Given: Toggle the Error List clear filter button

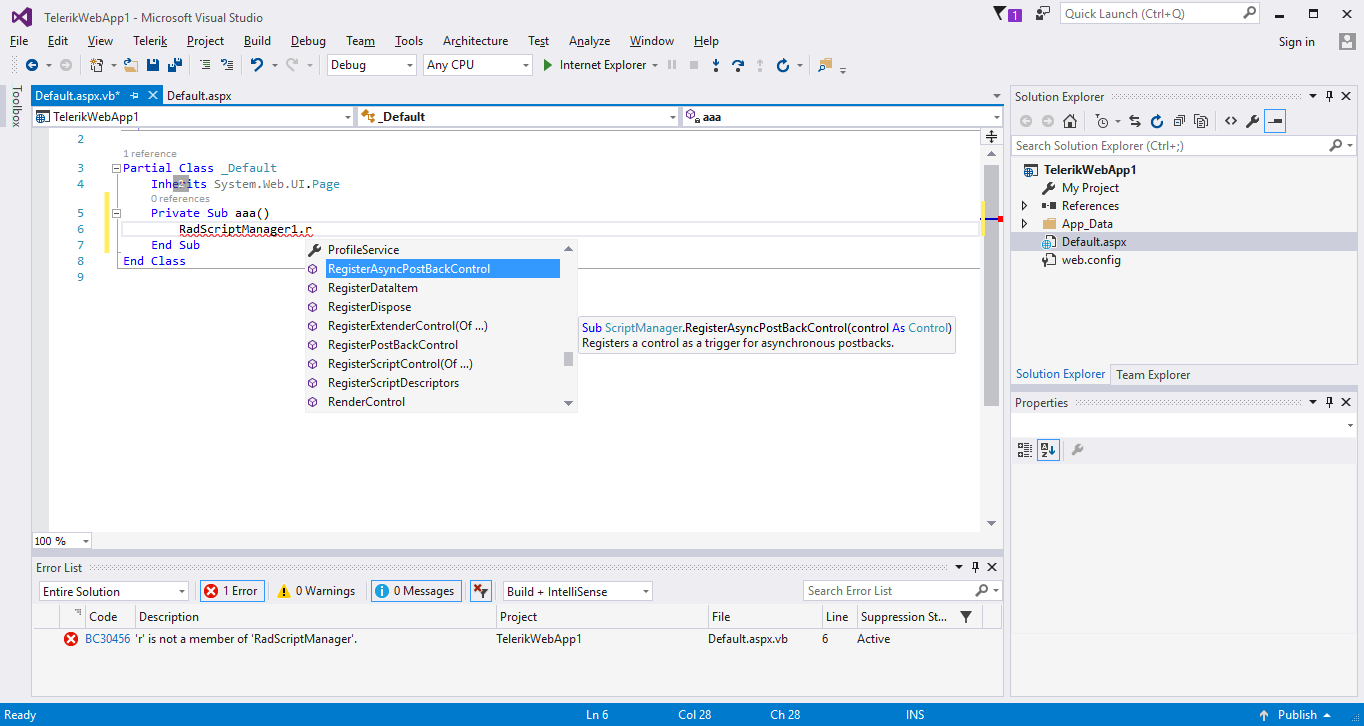Looking at the screenshot, I should [x=481, y=591].
